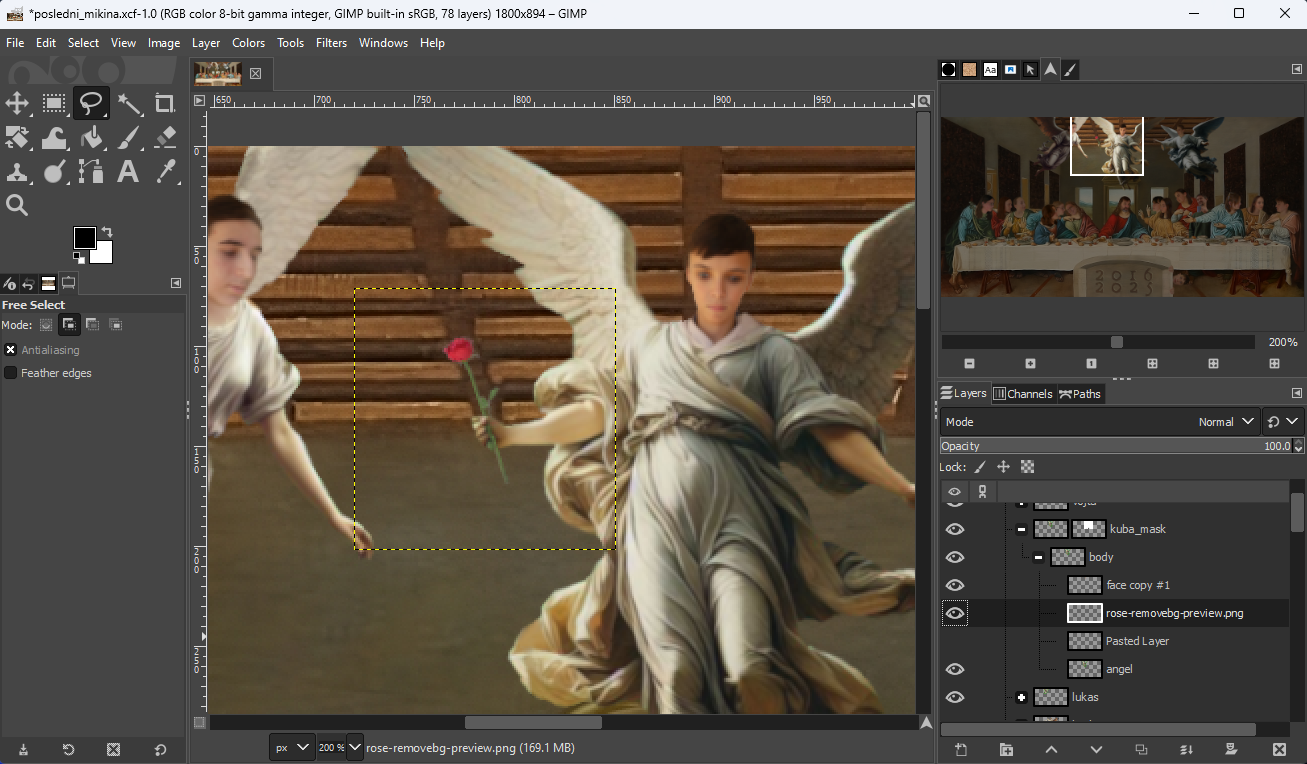
Task: Set navigation zoom to 1:1
Action: 1091,364
